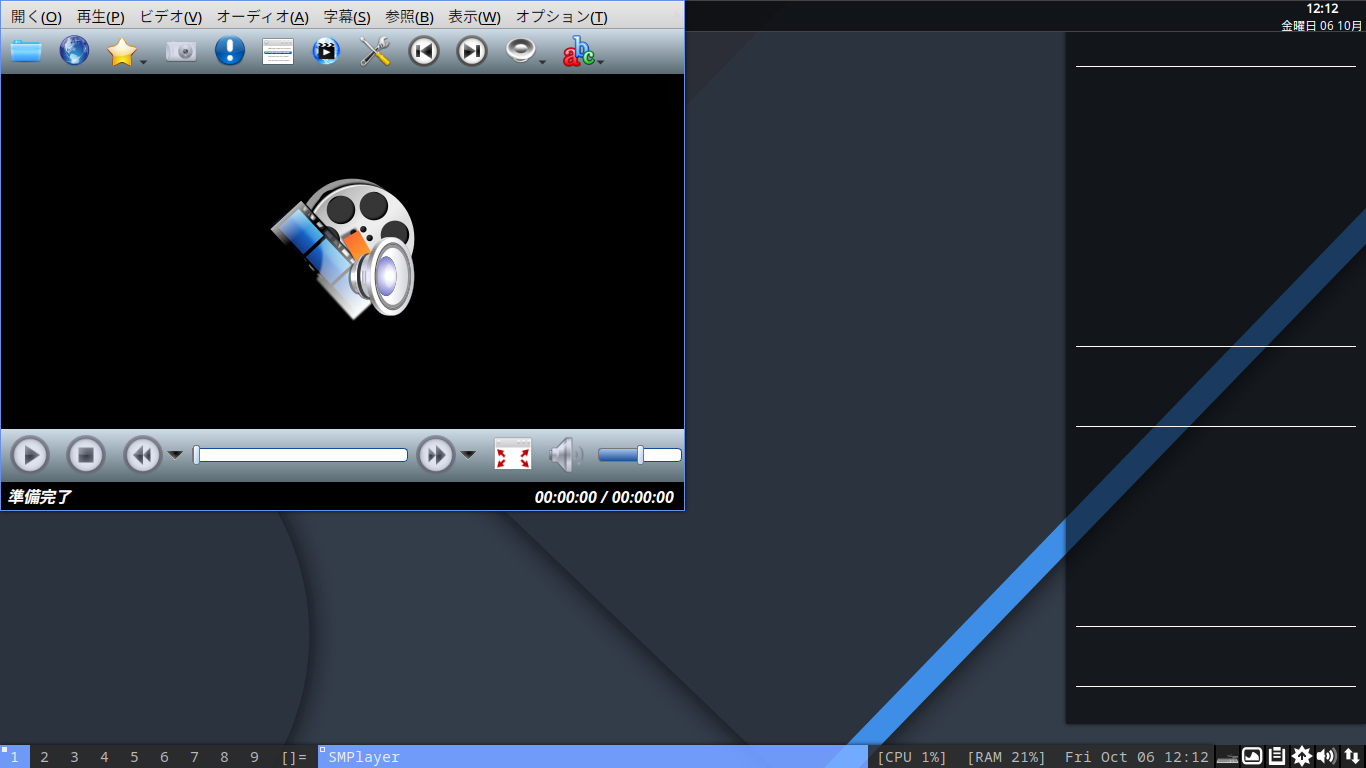Toggle the []= layout indicator

pos(294,757)
